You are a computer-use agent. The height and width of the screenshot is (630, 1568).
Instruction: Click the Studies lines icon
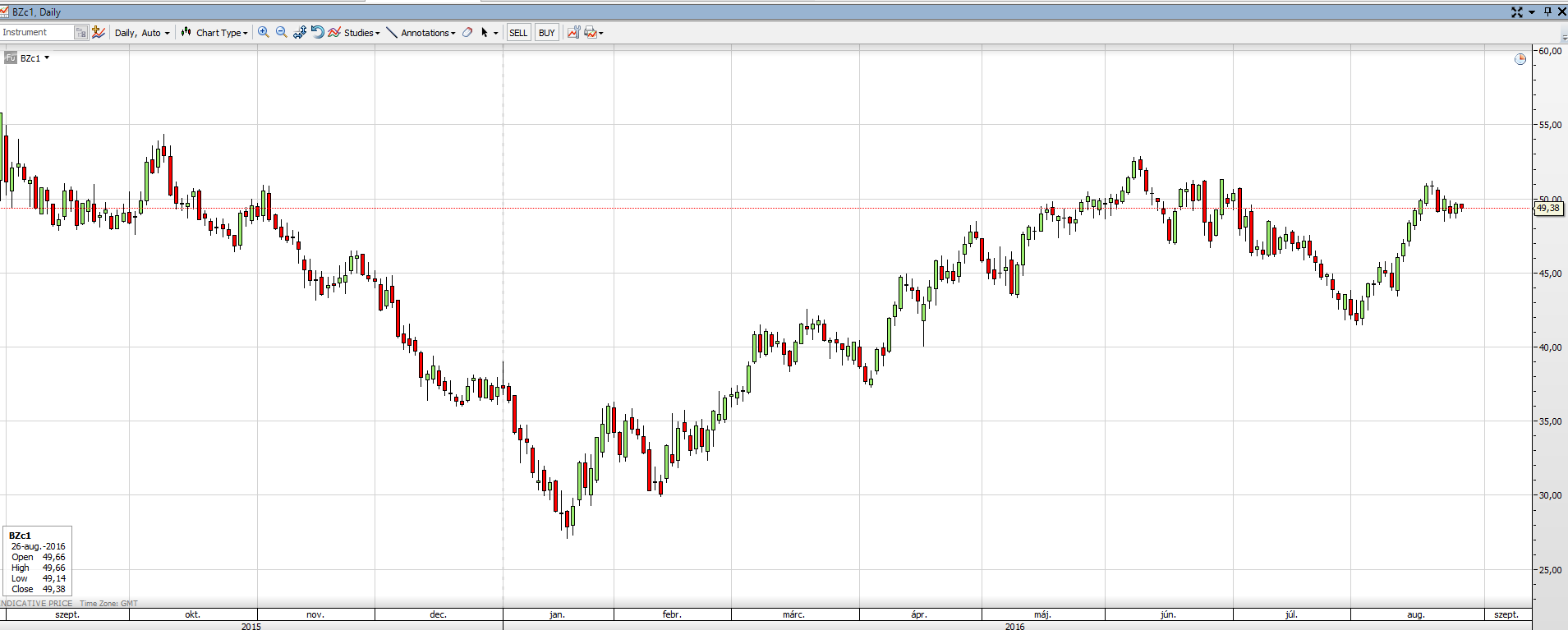tap(334, 32)
